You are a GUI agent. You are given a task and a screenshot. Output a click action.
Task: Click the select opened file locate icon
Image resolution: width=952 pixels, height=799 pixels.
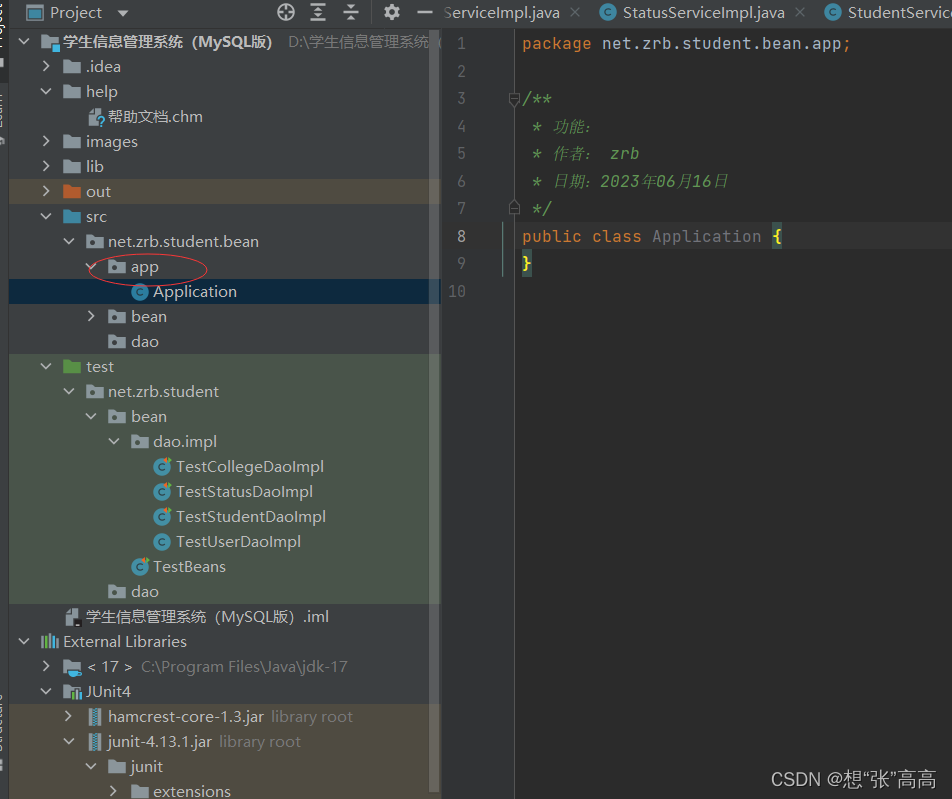(286, 12)
